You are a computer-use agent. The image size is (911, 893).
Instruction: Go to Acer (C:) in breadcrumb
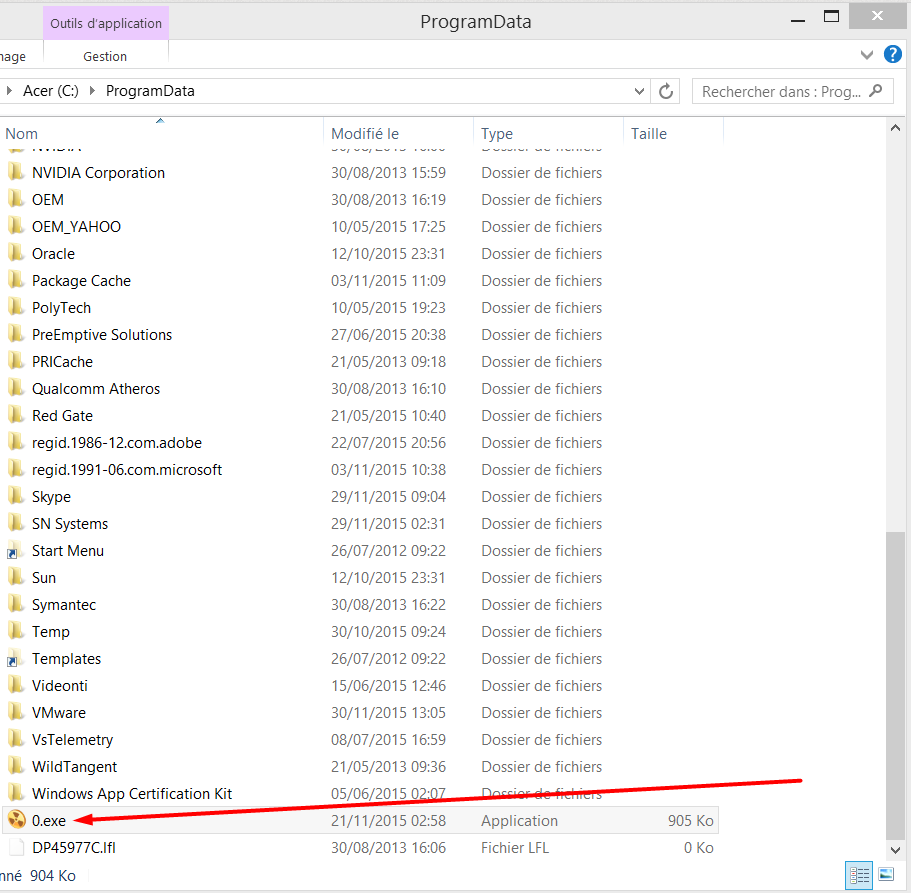pyautogui.click(x=51, y=91)
